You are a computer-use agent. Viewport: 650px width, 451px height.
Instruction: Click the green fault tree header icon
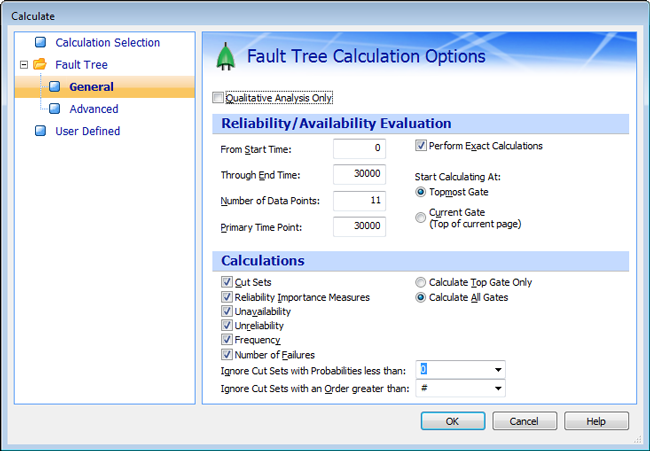[225, 58]
